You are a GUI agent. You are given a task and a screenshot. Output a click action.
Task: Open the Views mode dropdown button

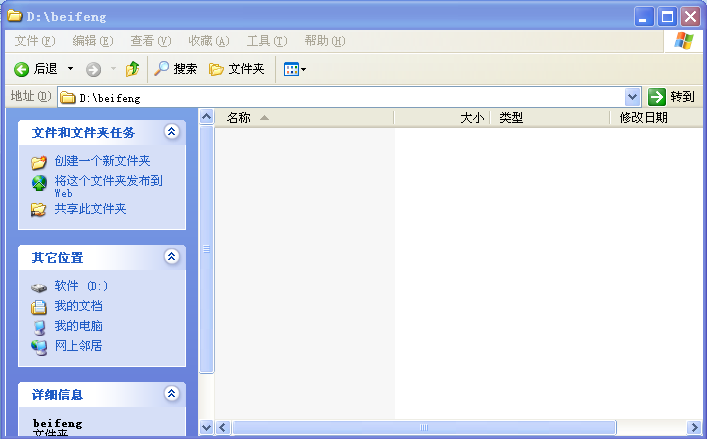tap(295, 69)
